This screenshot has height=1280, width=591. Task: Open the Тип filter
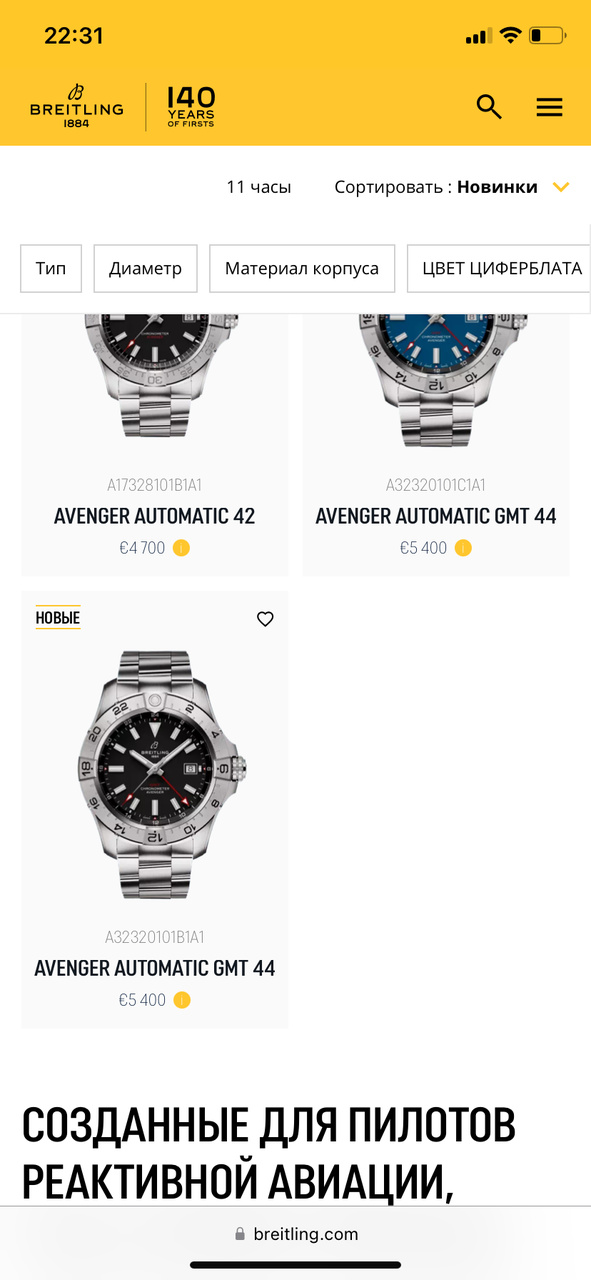[x=51, y=268]
